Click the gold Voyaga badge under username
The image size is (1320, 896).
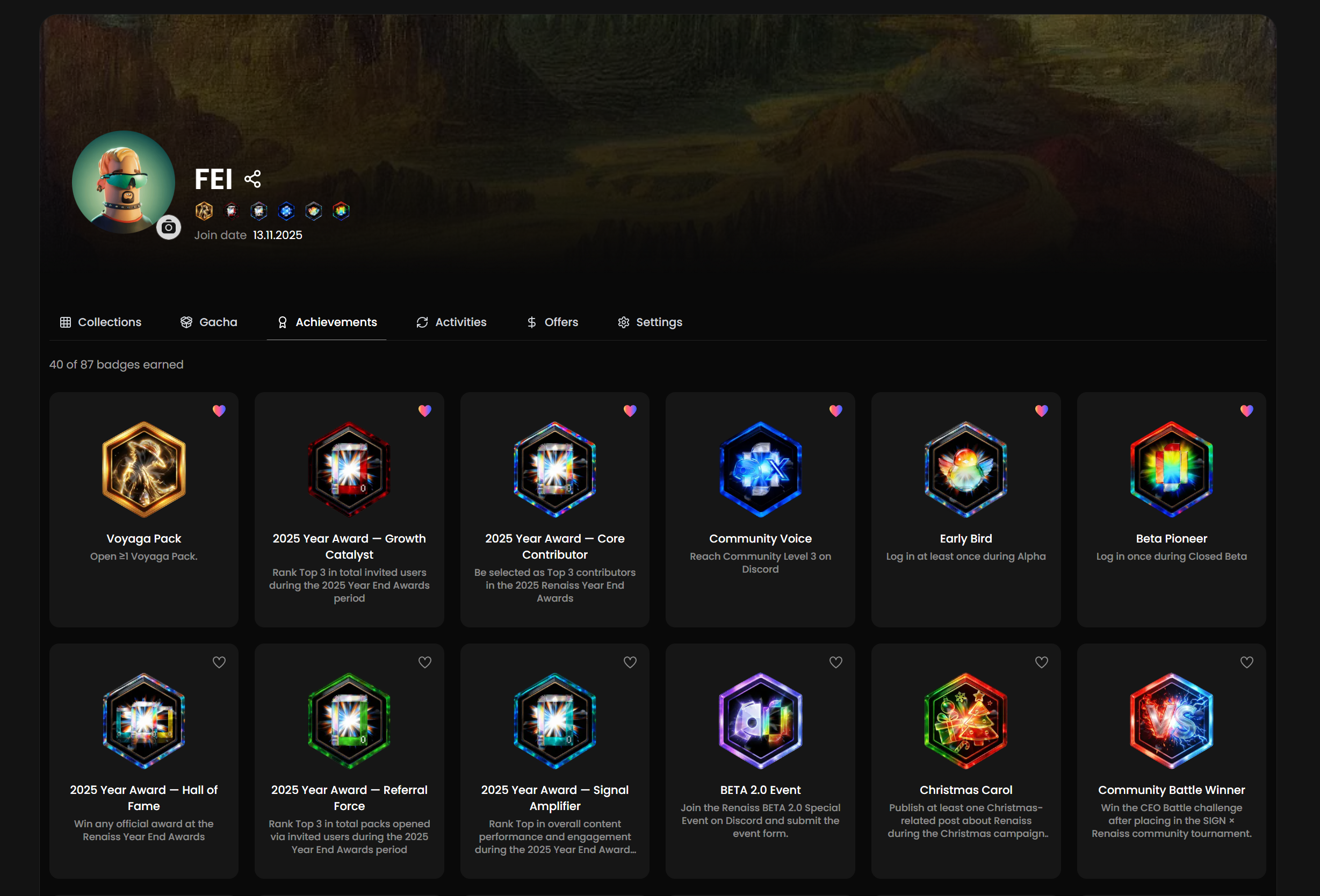[x=204, y=211]
